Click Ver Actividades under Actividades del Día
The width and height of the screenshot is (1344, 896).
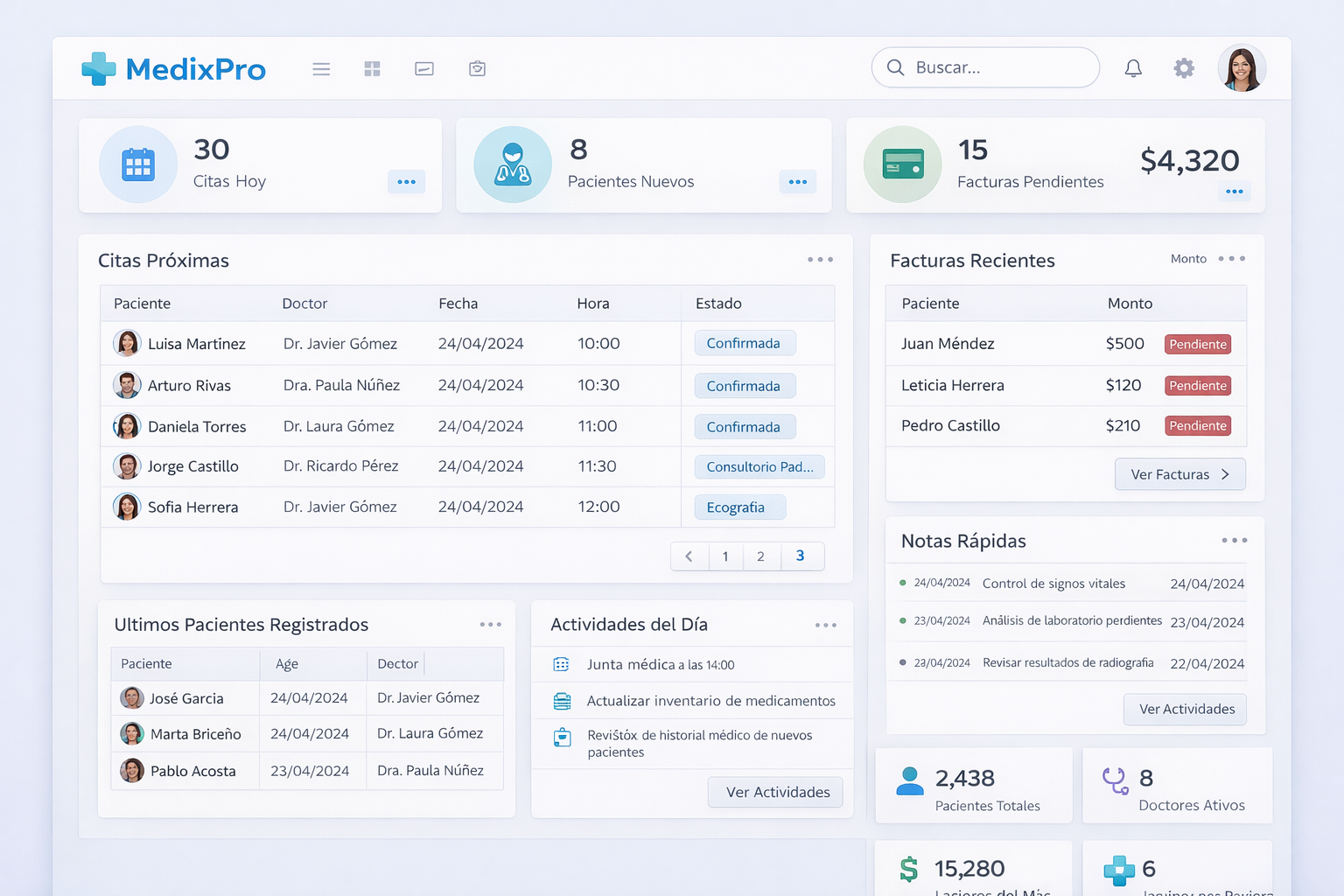(x=775, y=792)
